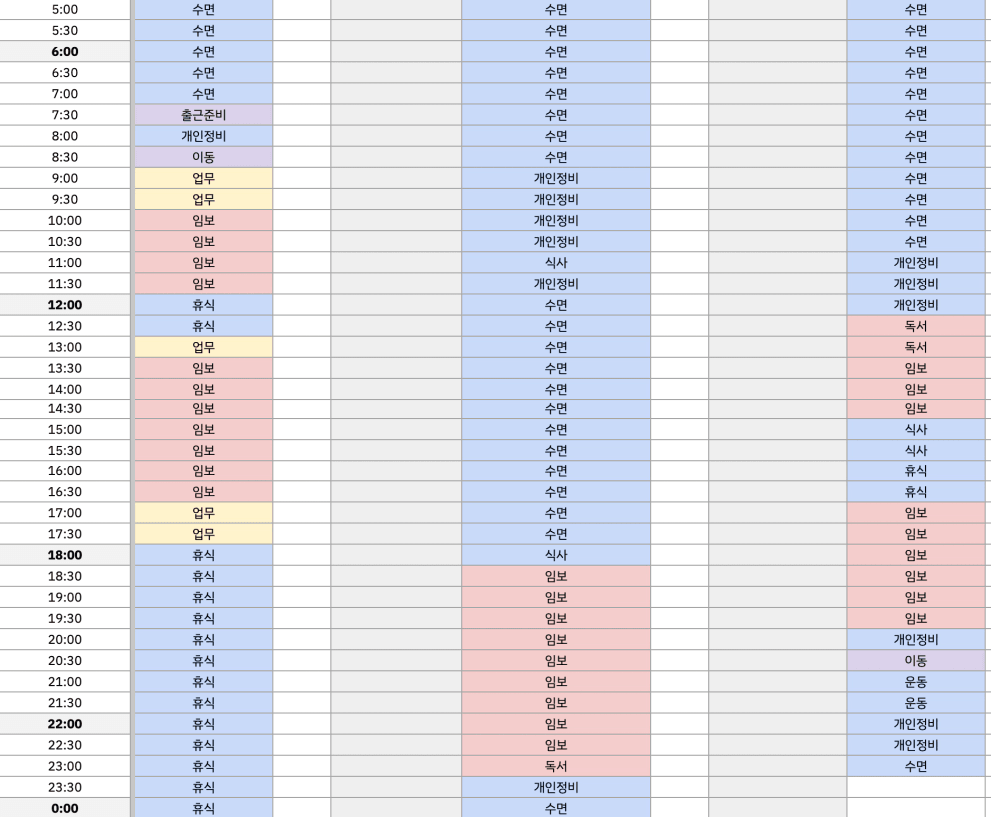Select the 이동 cell in the 20:30 row
991x817 pixels.
point(915,661)
